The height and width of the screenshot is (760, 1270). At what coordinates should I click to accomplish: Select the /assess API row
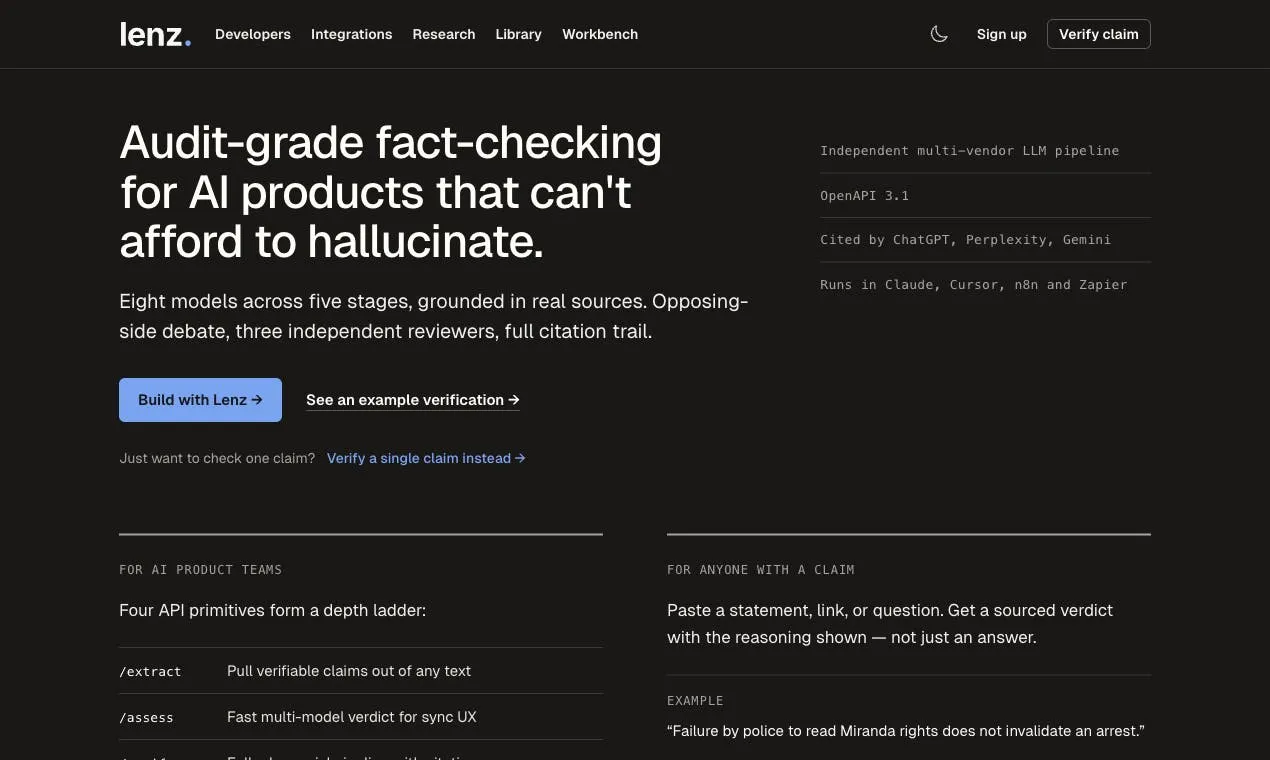point(361,717)
